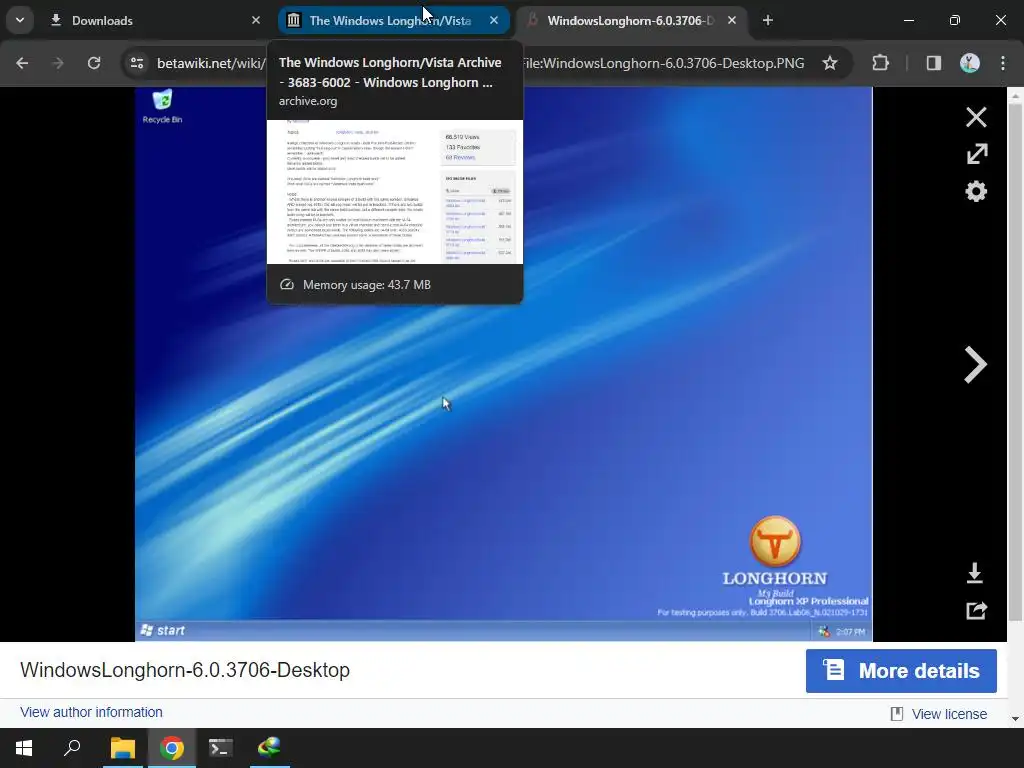
Task: Expand the image to full screen
Action: 976,154
